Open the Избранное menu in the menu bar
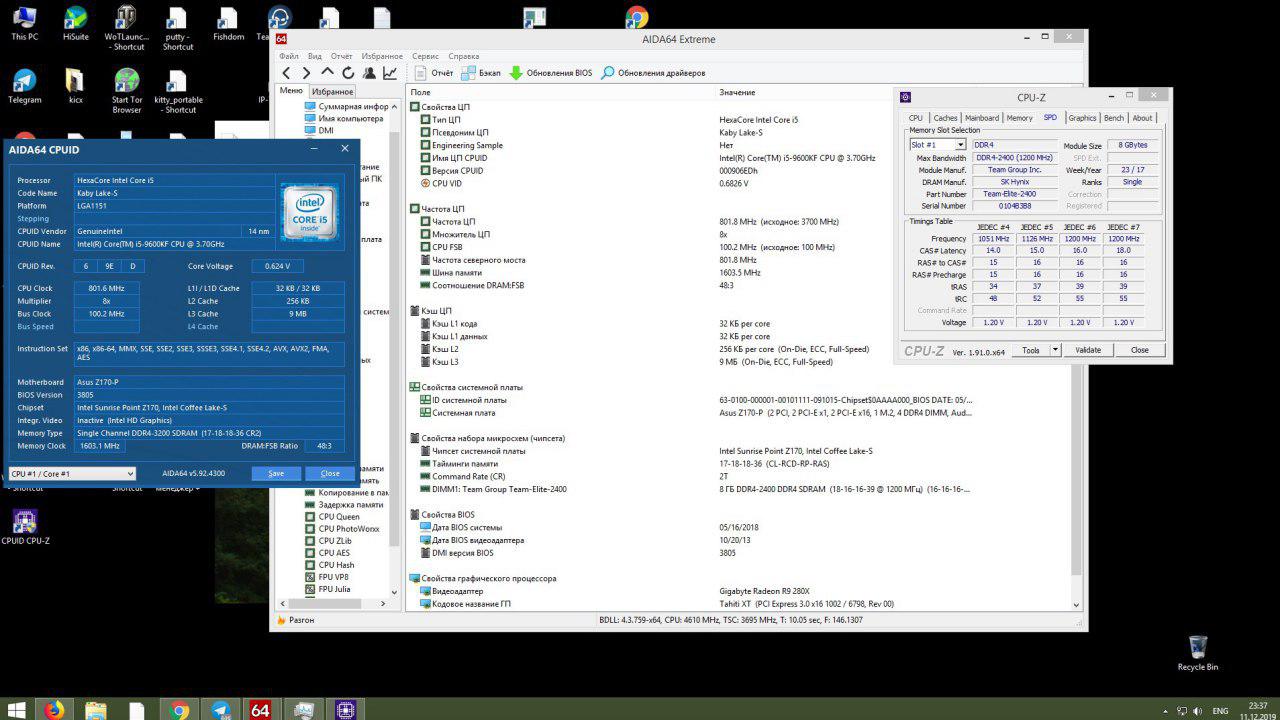 pyautogui.click(x=382, y=56)
